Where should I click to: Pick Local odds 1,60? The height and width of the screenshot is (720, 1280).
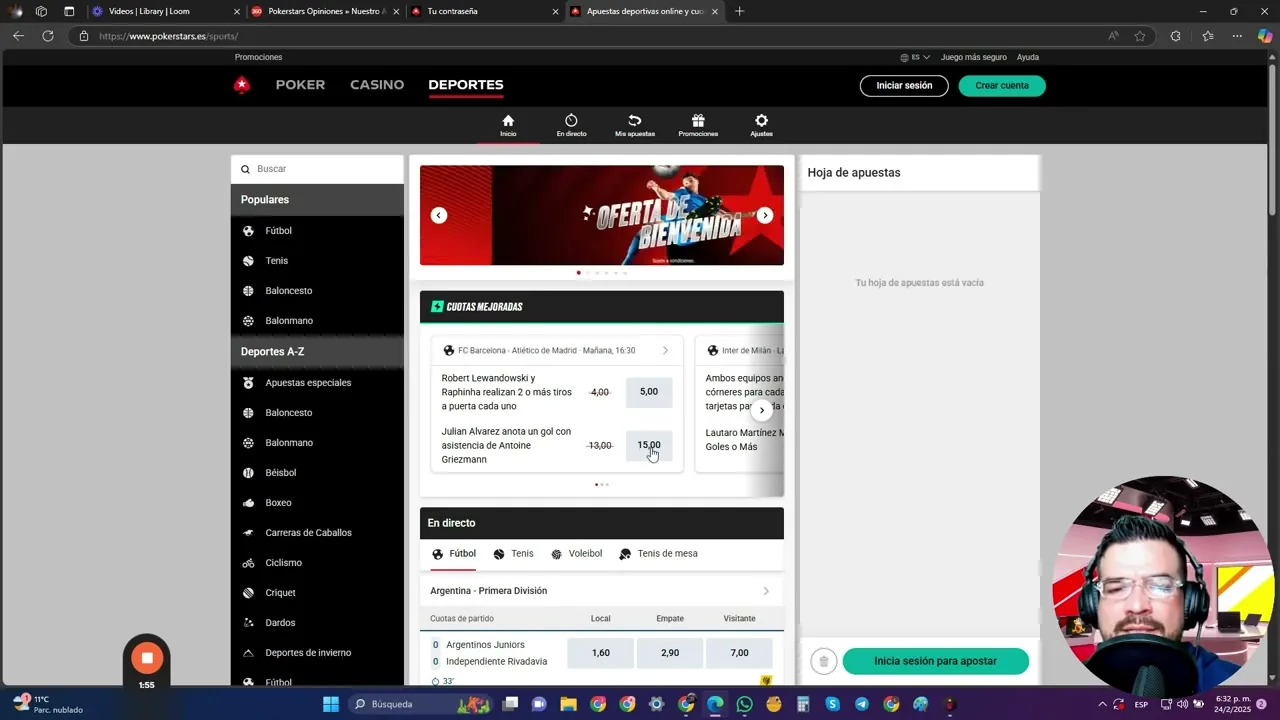pos(600,653)
